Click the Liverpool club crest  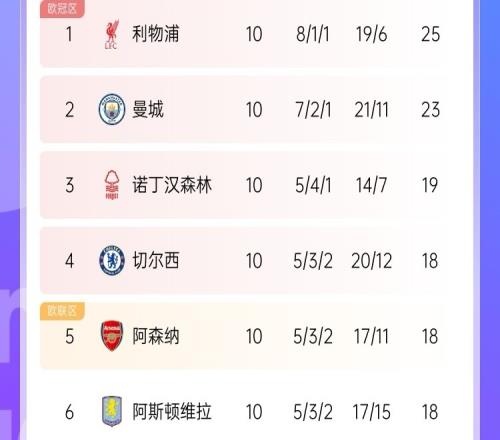click(112, 35)
